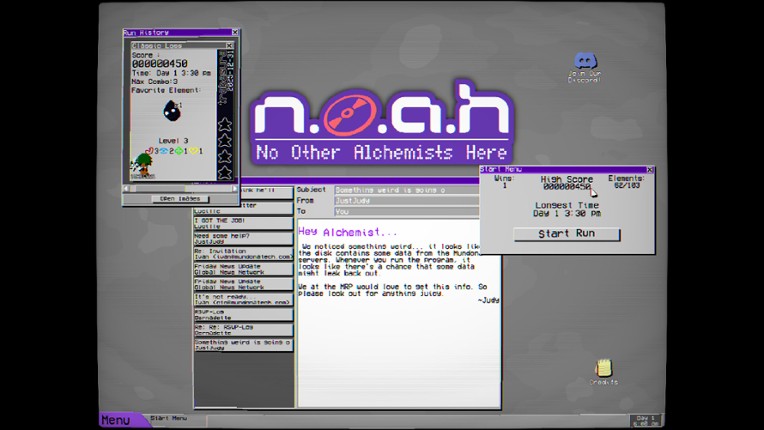Click the Open Images button
Image resolution: width=764 pixels, height=430 pixels.
tap(181, 198)
